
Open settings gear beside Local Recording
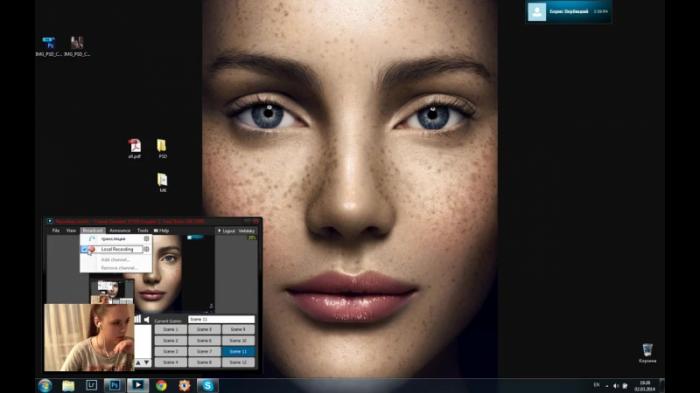[146, 249]
